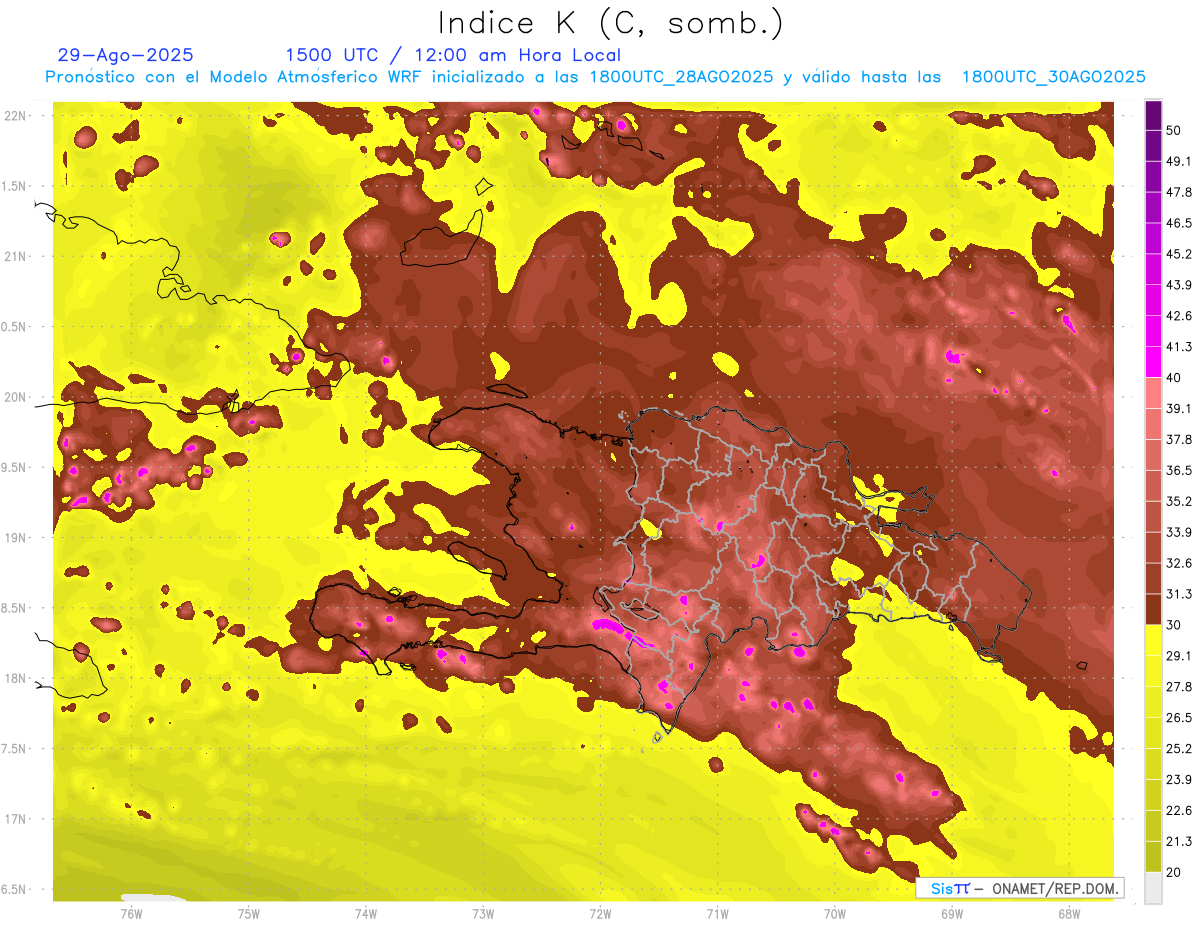1200x927 pixels.
Task: Click the longitude label "75W"
Action: [248, 913]
